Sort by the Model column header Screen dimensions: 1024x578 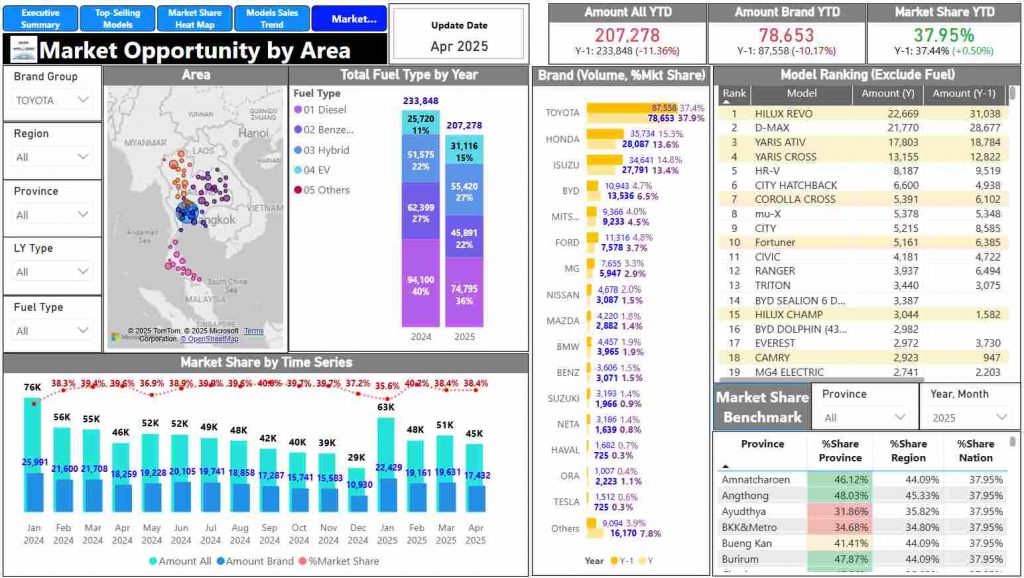tap(801, 93)
